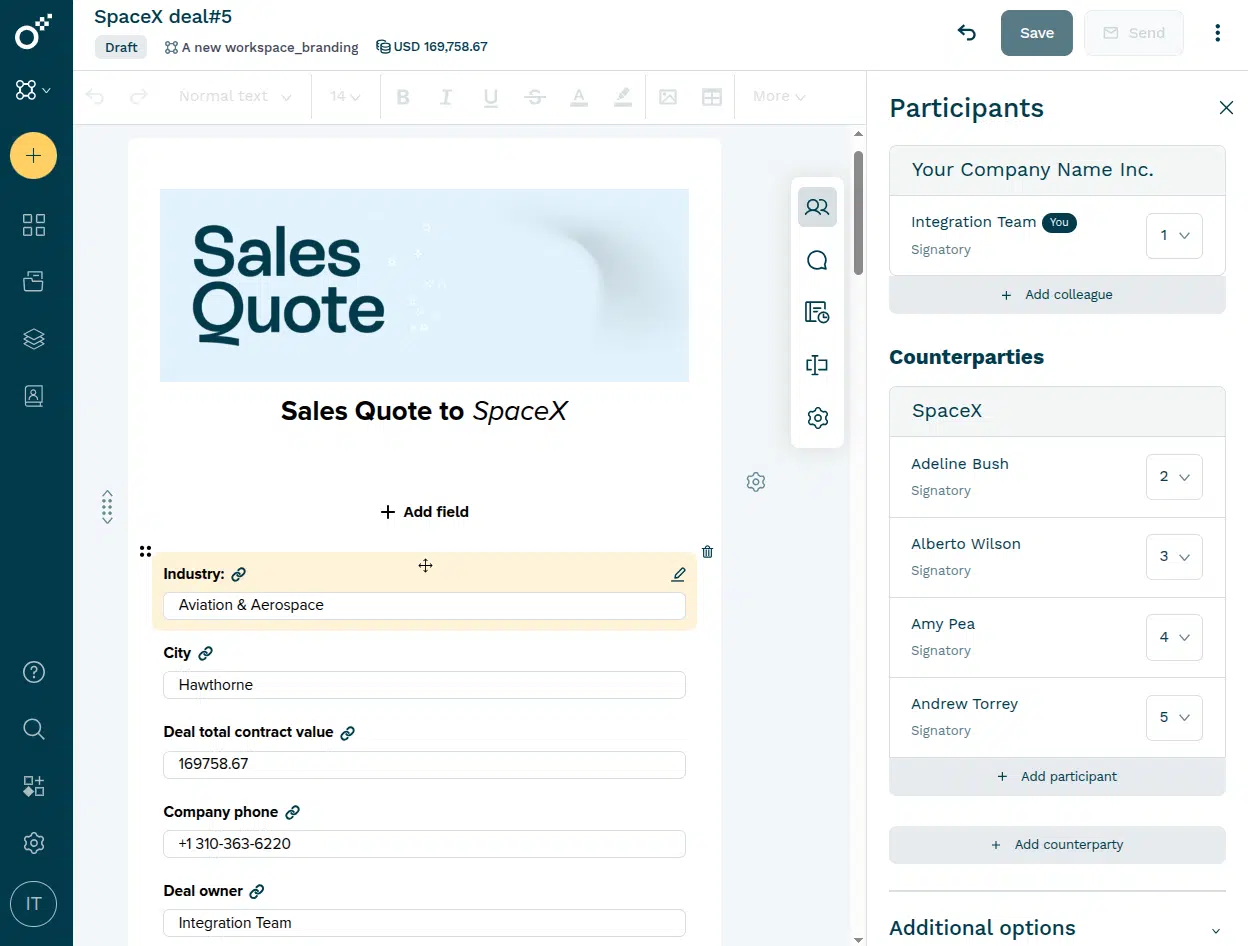Open the document settings gear in floating panel
The image size is (1248, 946).
point(817,418)
